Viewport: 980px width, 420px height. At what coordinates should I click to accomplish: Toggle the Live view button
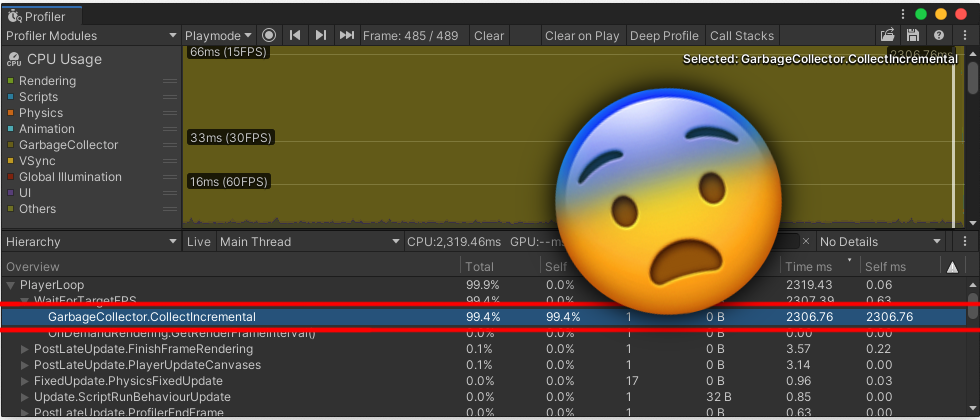[198, 242]
